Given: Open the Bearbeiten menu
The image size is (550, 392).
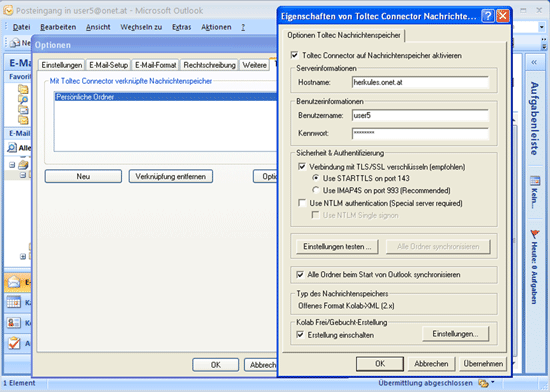Looking at the screenshot, I should [58, 27].
